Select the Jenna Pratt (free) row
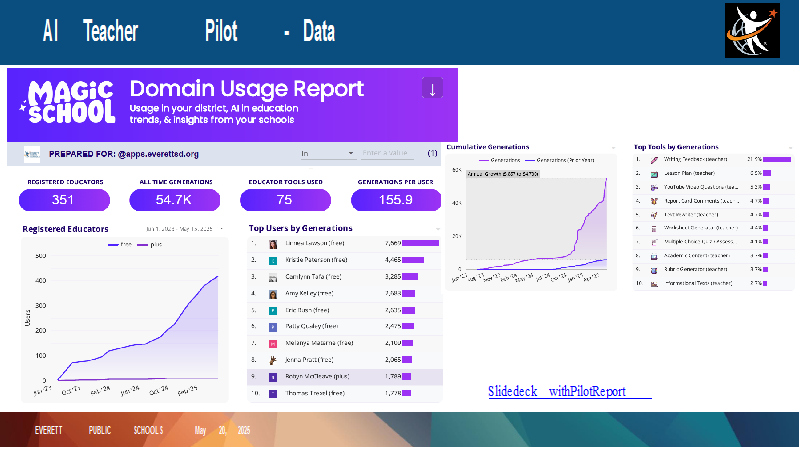Viewport: 800px width, 450px height. click(x=345, y=360)
